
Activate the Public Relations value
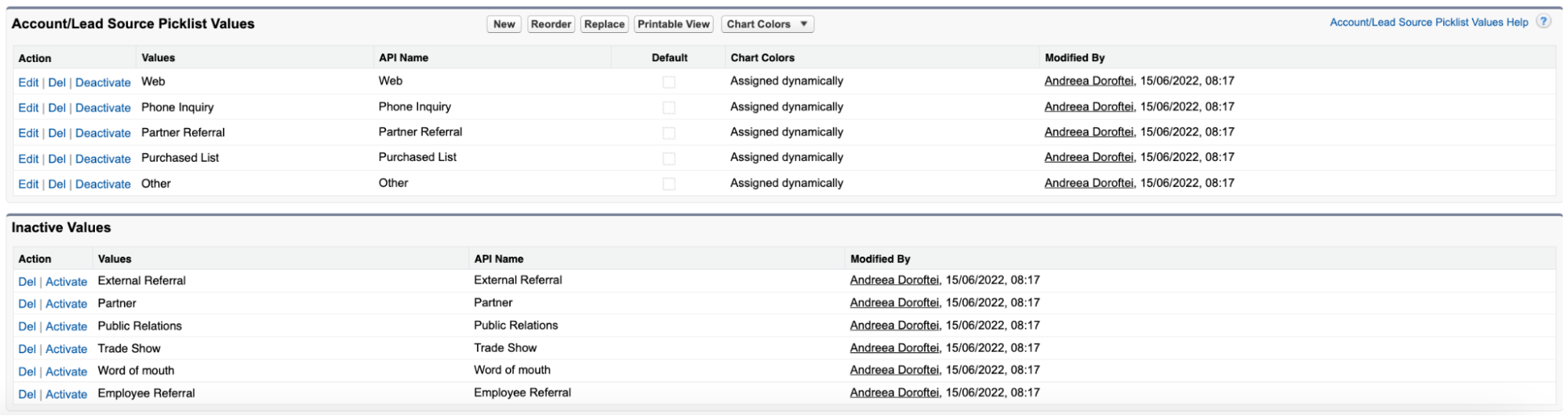click(66, 327)
